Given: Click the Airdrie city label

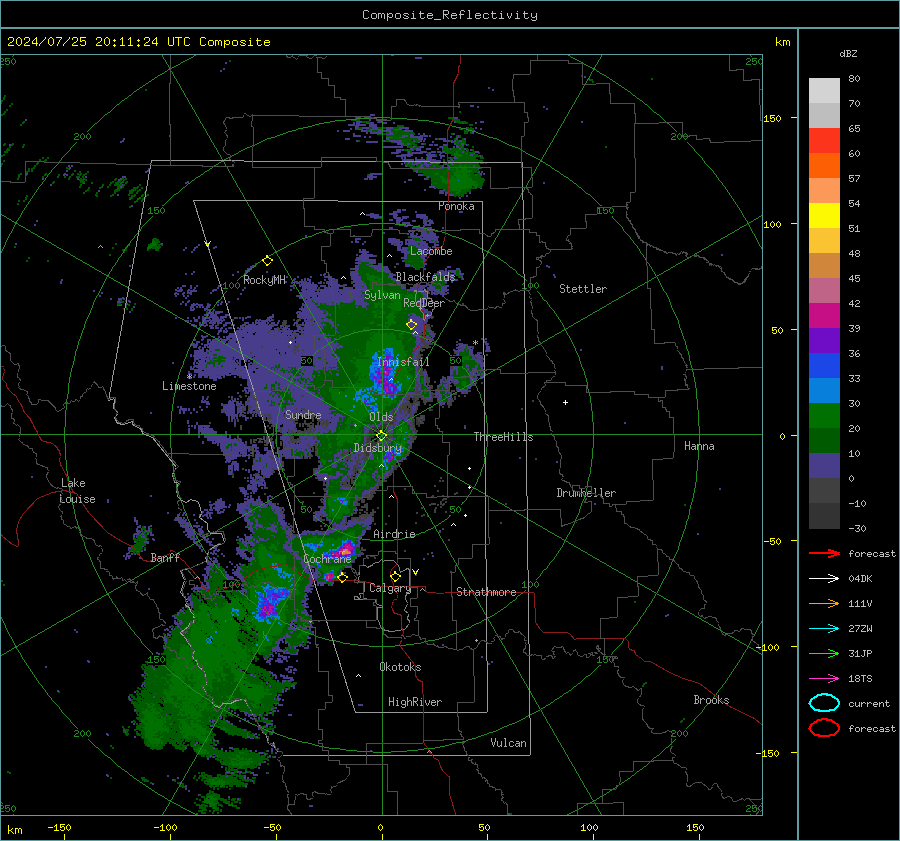Looking at the screenshot, I should (394, 534).
